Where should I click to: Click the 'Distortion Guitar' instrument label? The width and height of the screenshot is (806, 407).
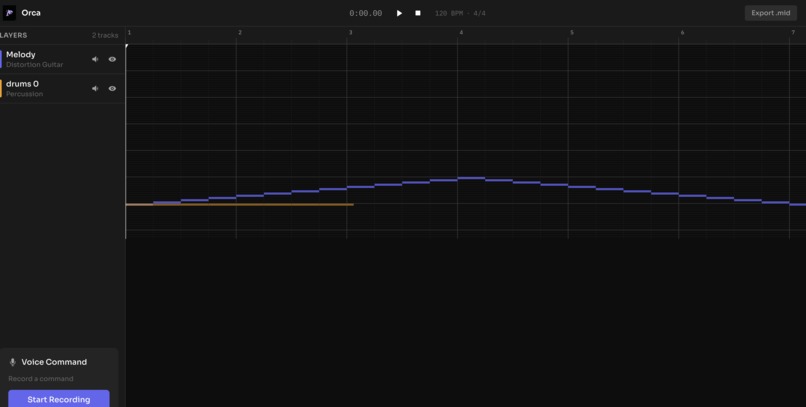pyautogui.click(x=34, y=65)
